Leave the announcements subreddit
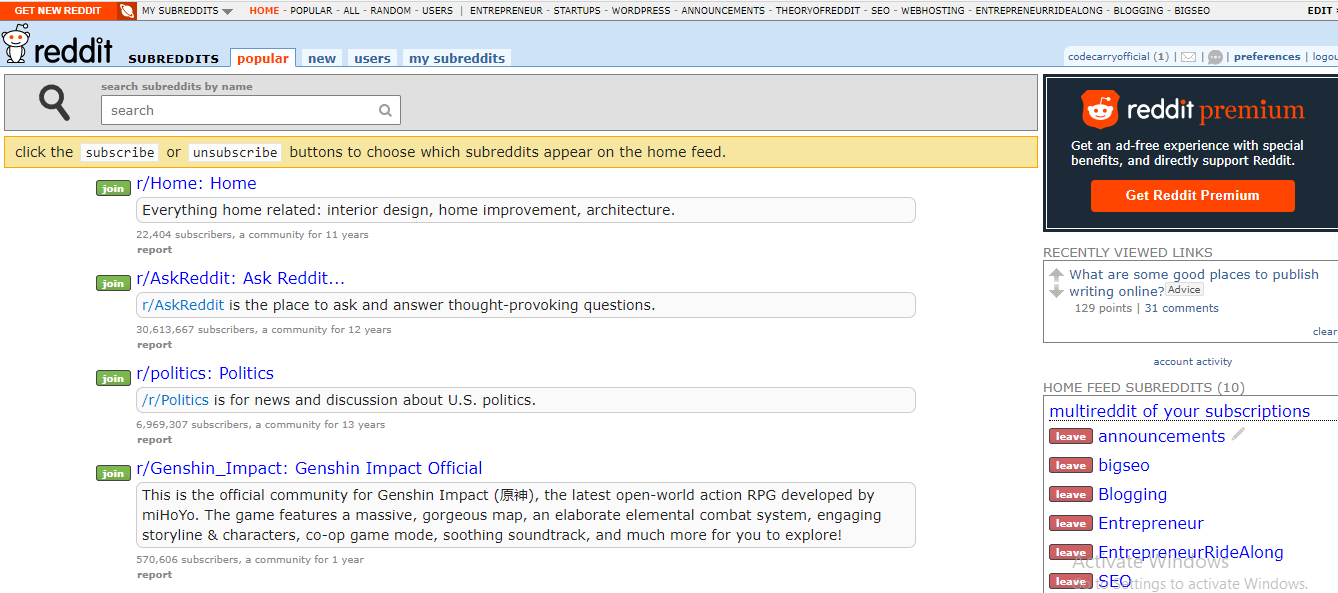 [x=1070, y=436]
